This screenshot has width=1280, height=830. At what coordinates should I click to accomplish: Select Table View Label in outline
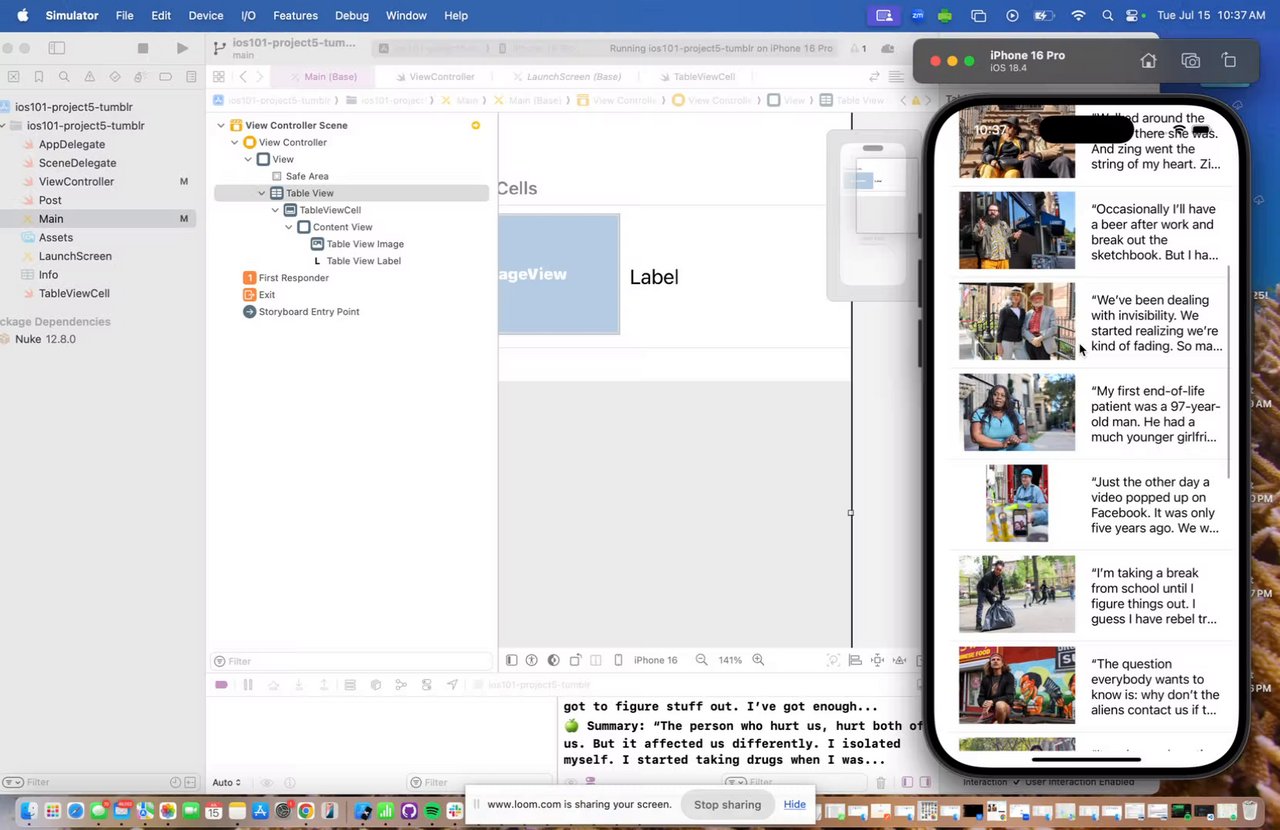[x=363, y=261]
